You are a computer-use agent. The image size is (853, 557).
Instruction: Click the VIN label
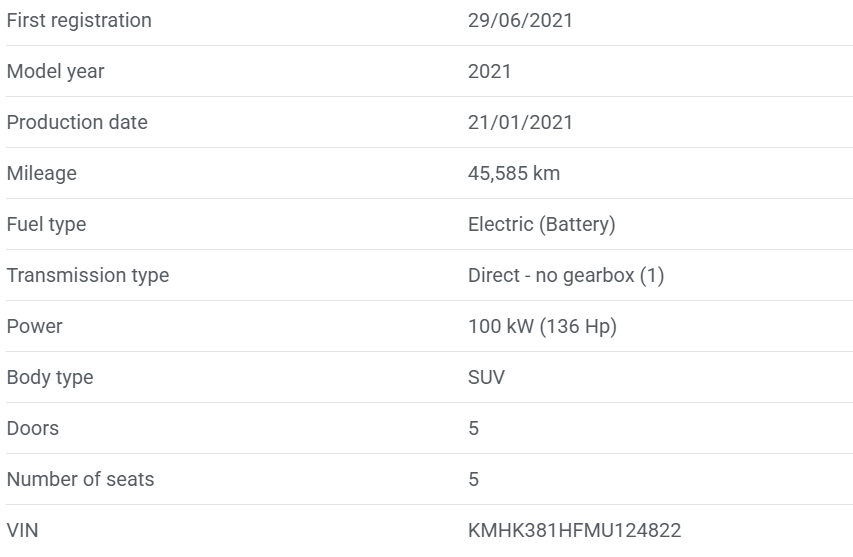22,530
